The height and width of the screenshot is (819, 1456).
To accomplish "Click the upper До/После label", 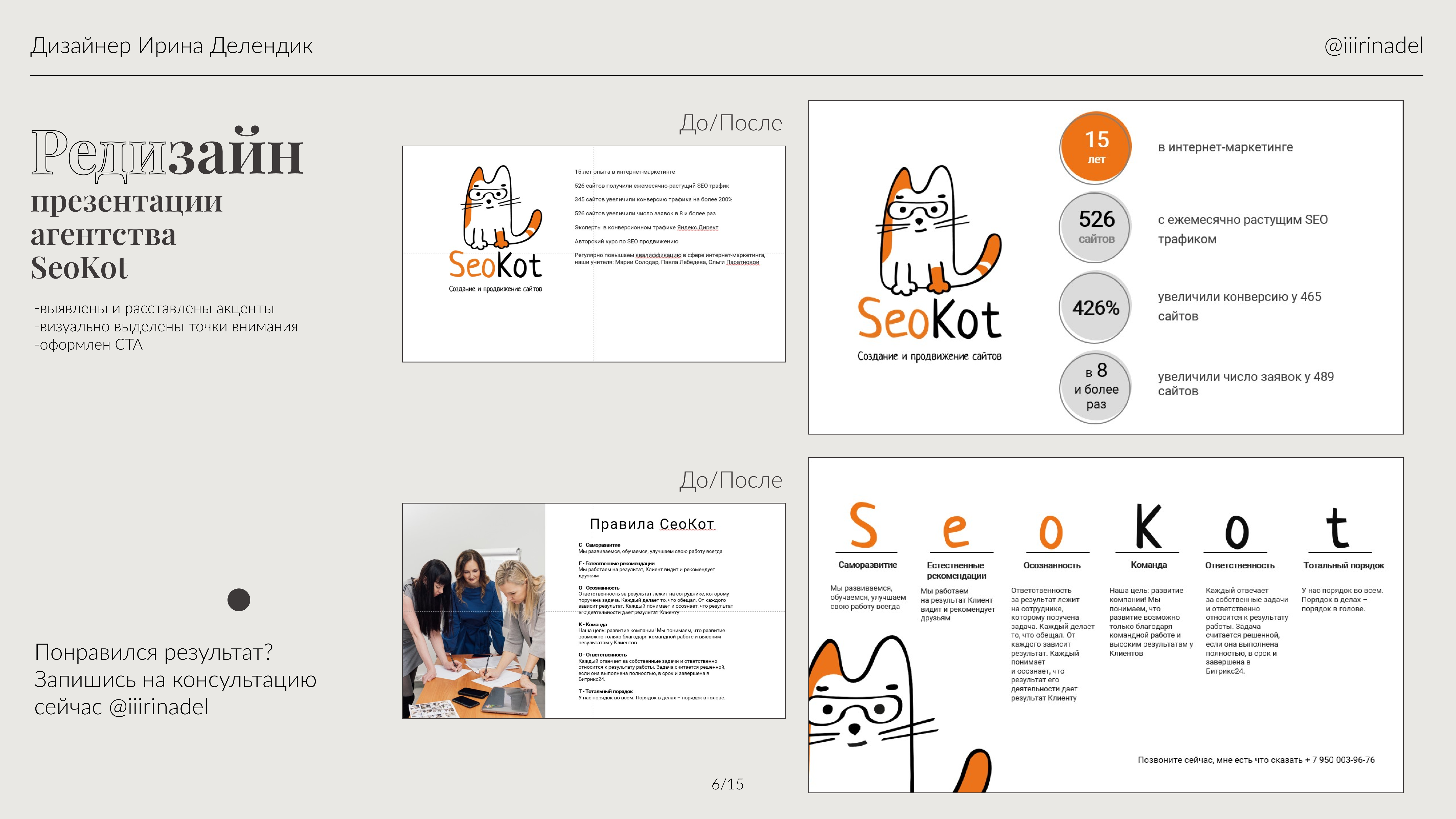I will pos(730,123).
